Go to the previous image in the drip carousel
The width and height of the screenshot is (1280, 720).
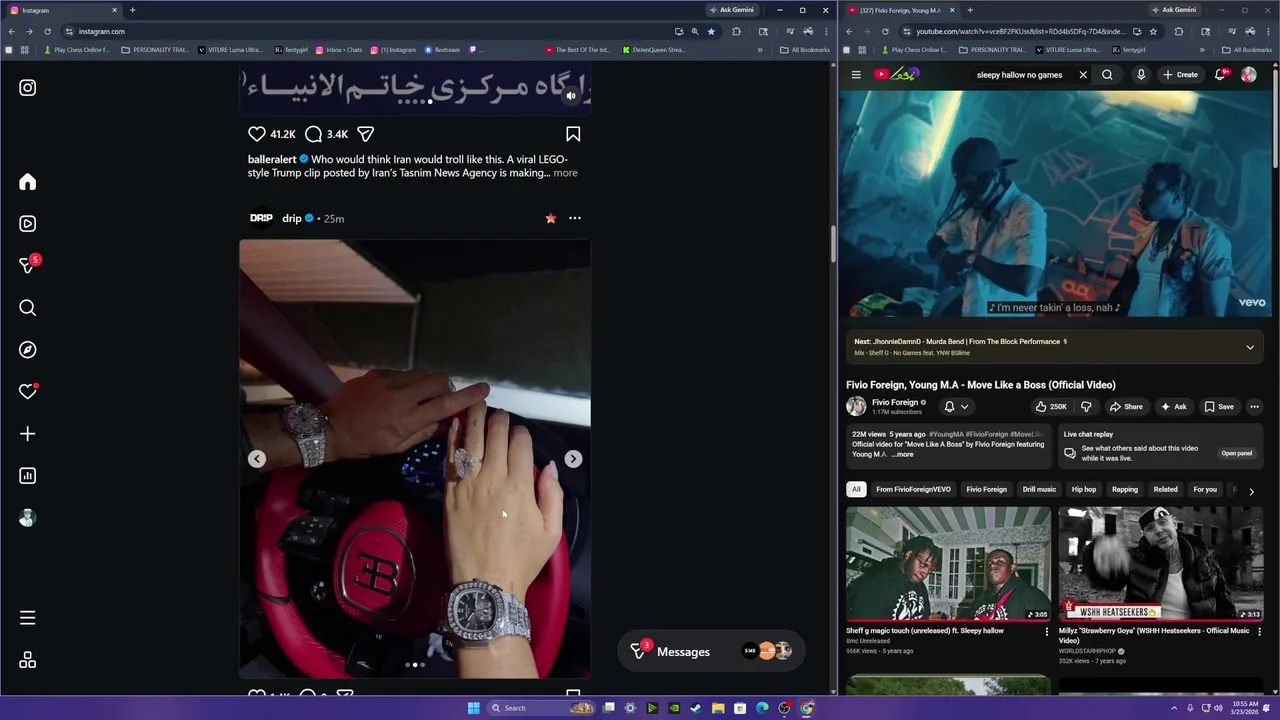[x=257, y=459]
